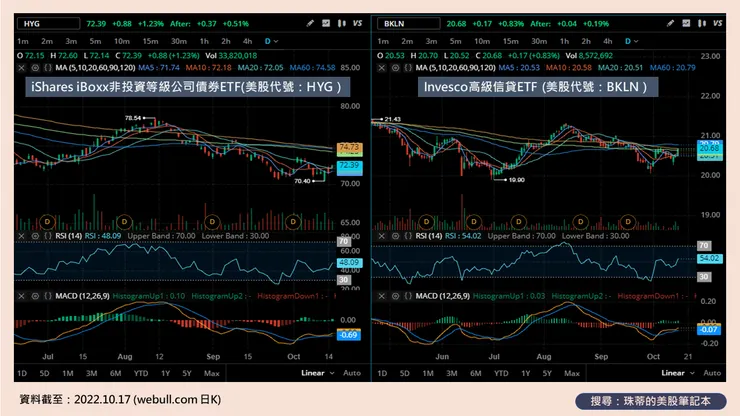The height and width of the screenshot is (416, 740).
Task: Toggle MACD visibility eye in HYG chart
Action: (35, 296)
